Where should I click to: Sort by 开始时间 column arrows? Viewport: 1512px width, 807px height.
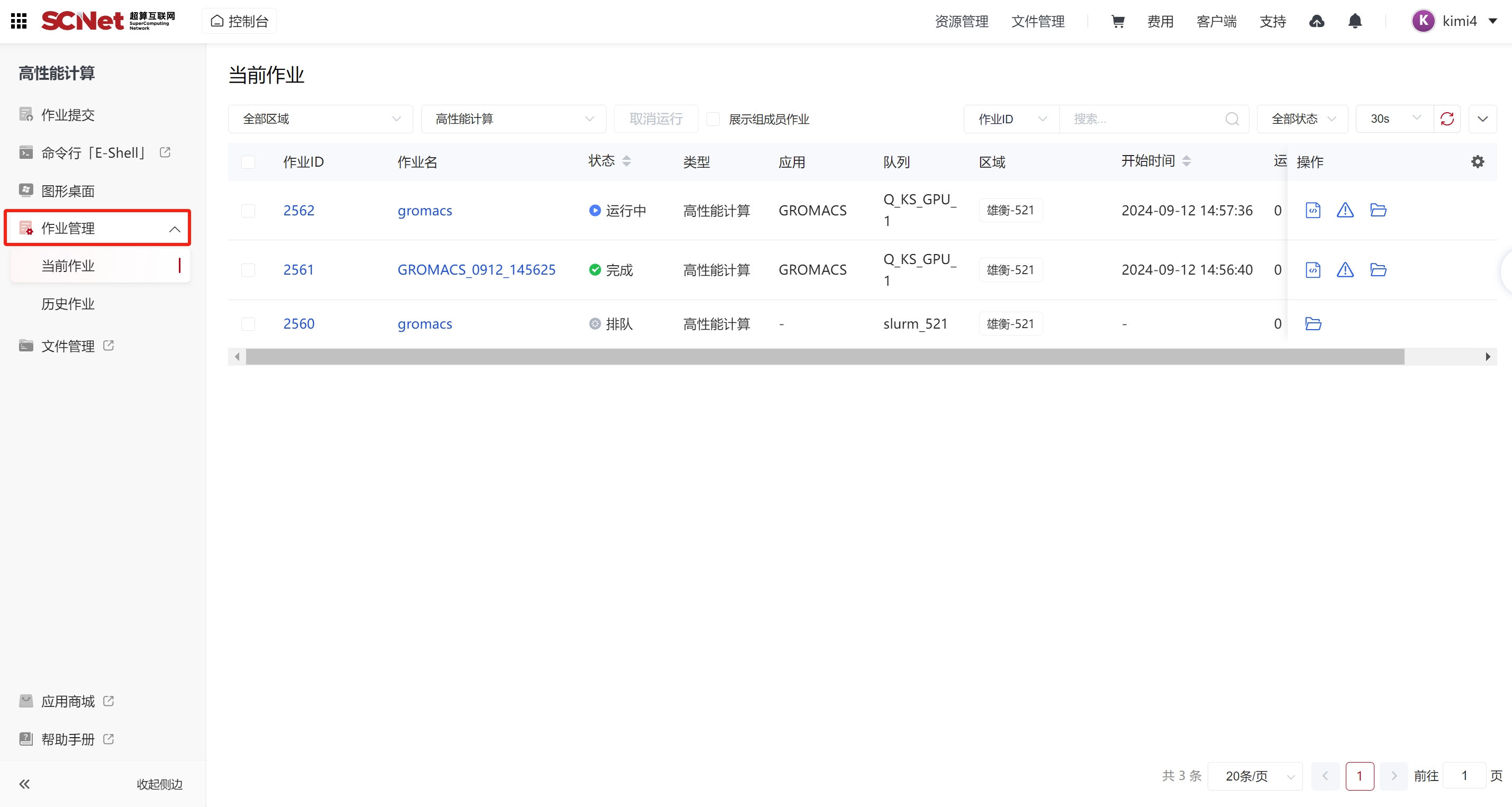pyautogui.click(x=1186, y=161)
